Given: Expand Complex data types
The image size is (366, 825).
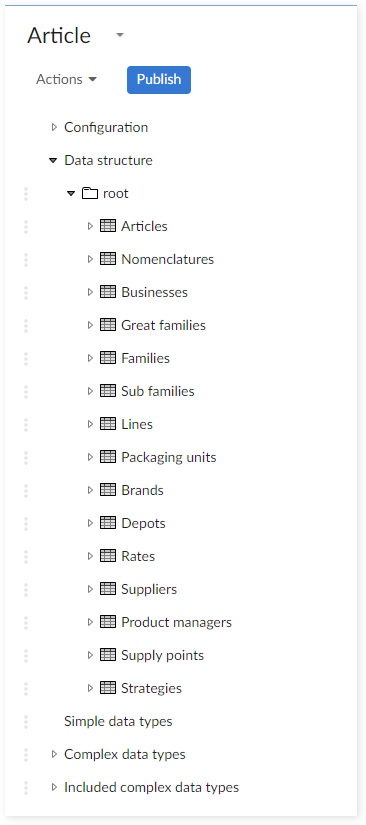Looking at the screenshot, I should coord(53,754).
